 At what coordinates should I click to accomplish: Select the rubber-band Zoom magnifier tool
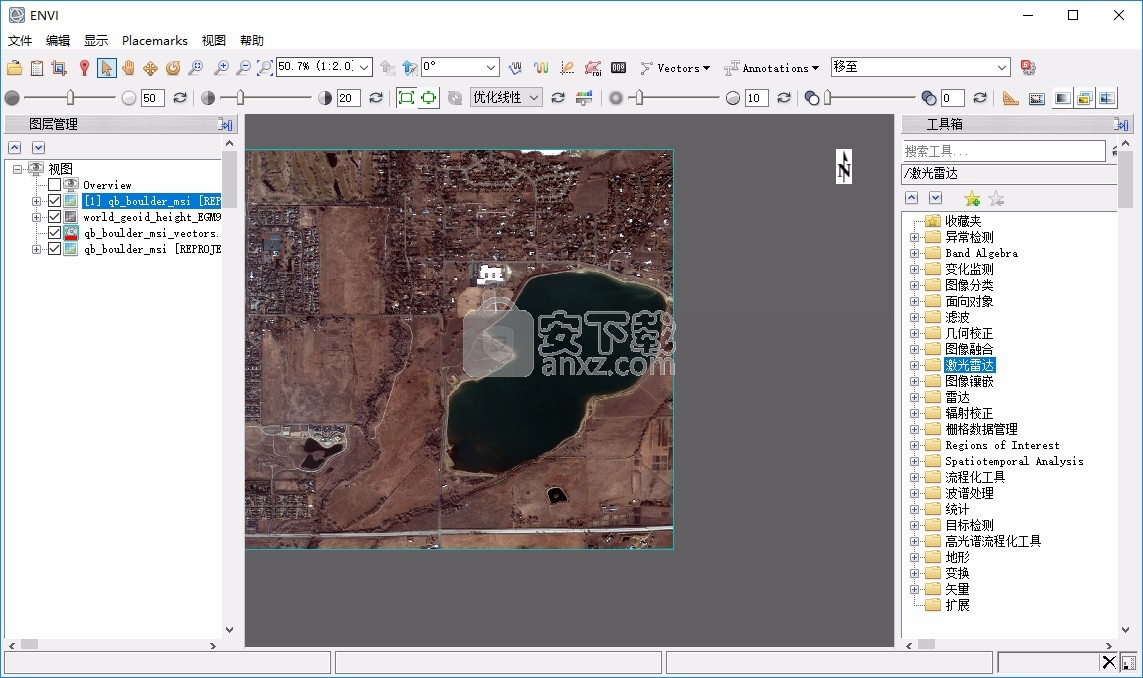click(x=195, y=68)
